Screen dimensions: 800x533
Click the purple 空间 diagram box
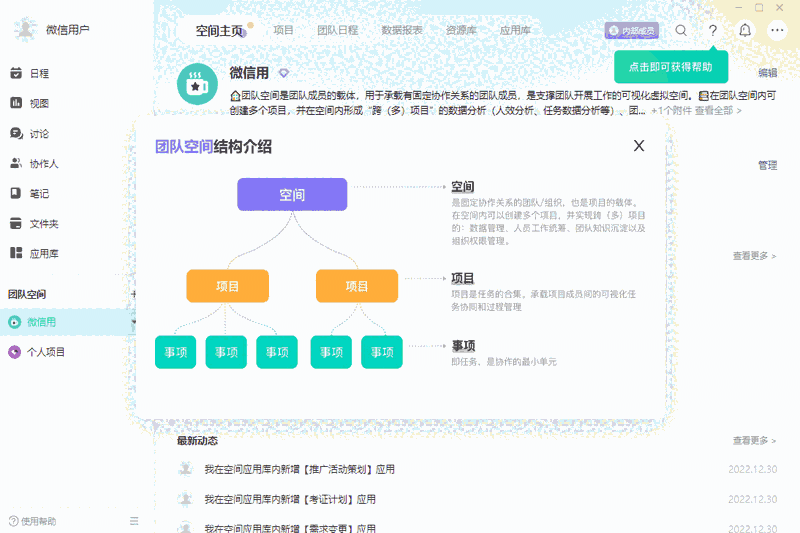(x=292, y=194)
